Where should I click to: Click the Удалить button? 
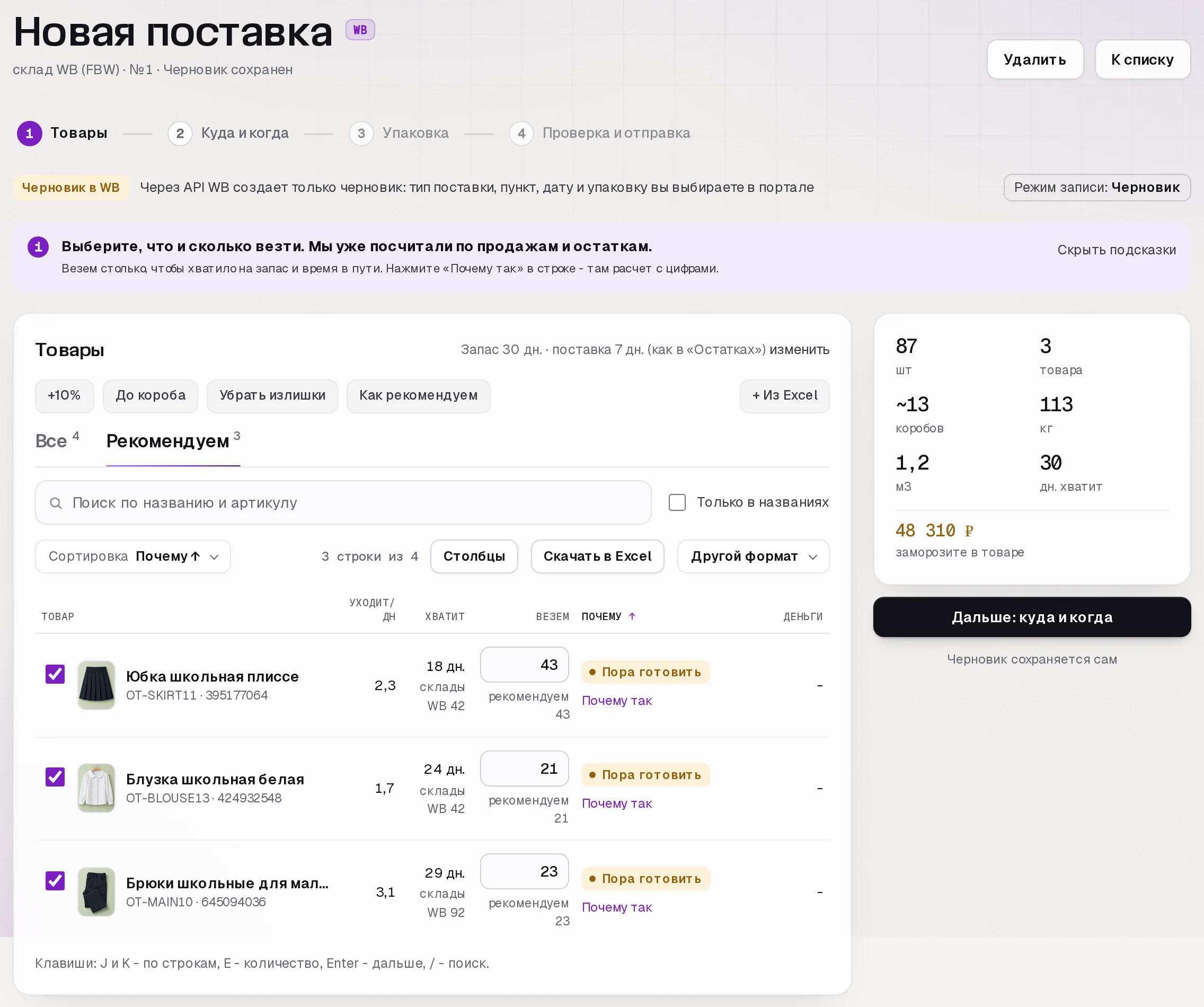point(1035,60)
